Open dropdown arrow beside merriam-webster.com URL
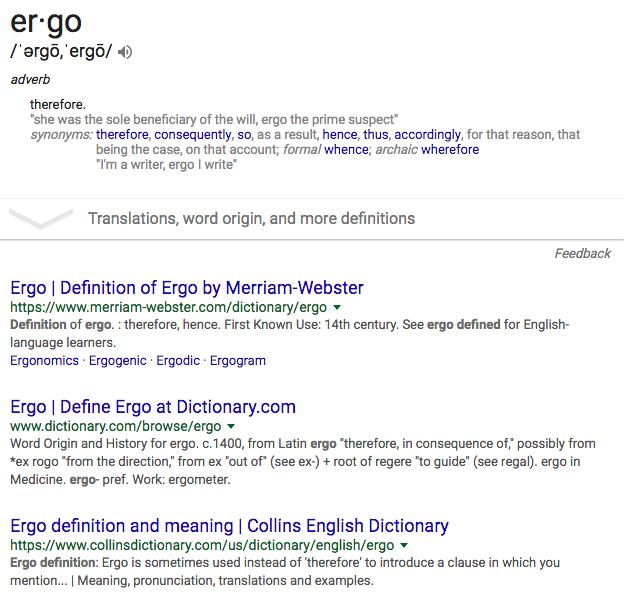This screenshot has height=594, width=624. tap(337, 307)
